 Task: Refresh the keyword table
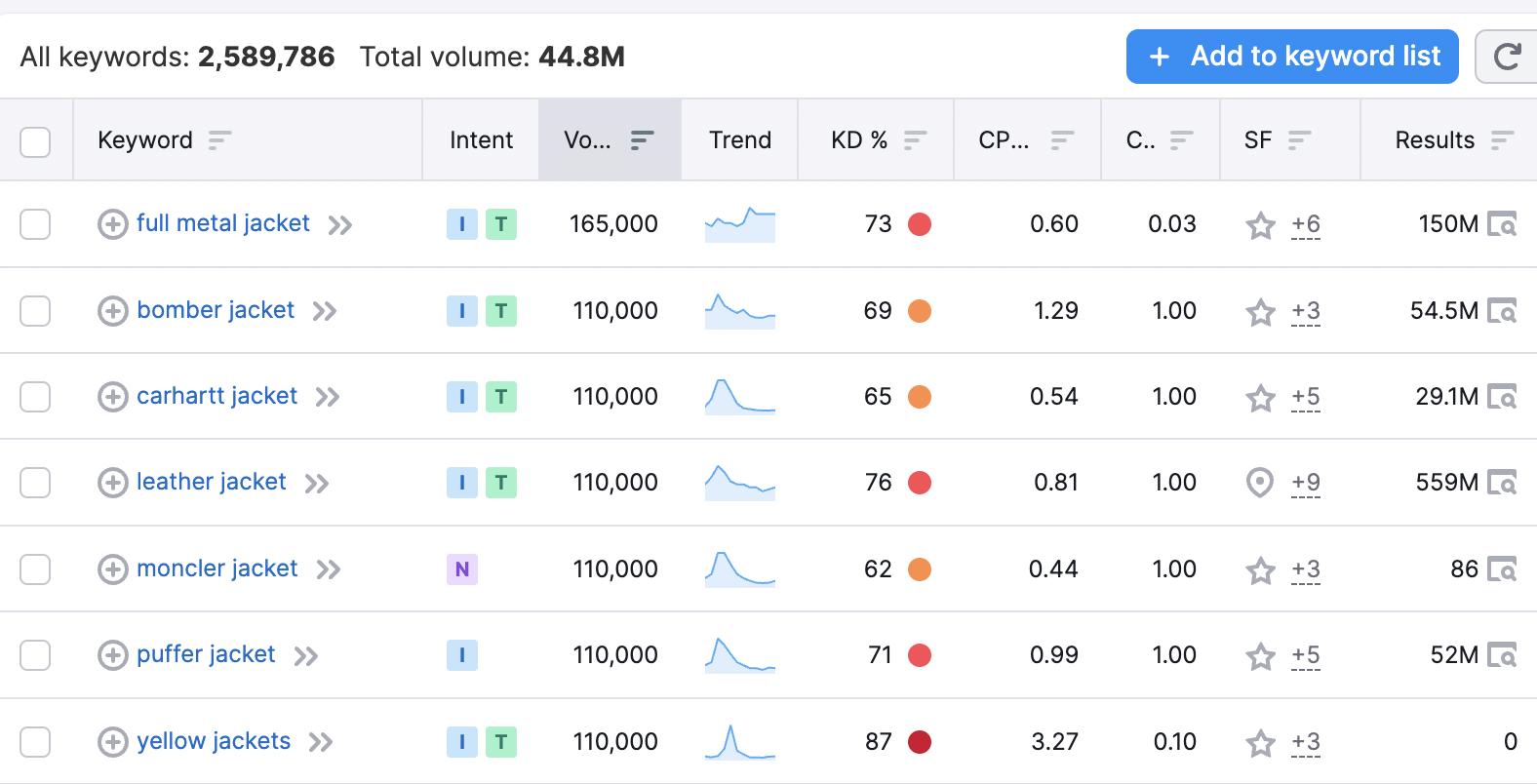tap(1507, 57)
